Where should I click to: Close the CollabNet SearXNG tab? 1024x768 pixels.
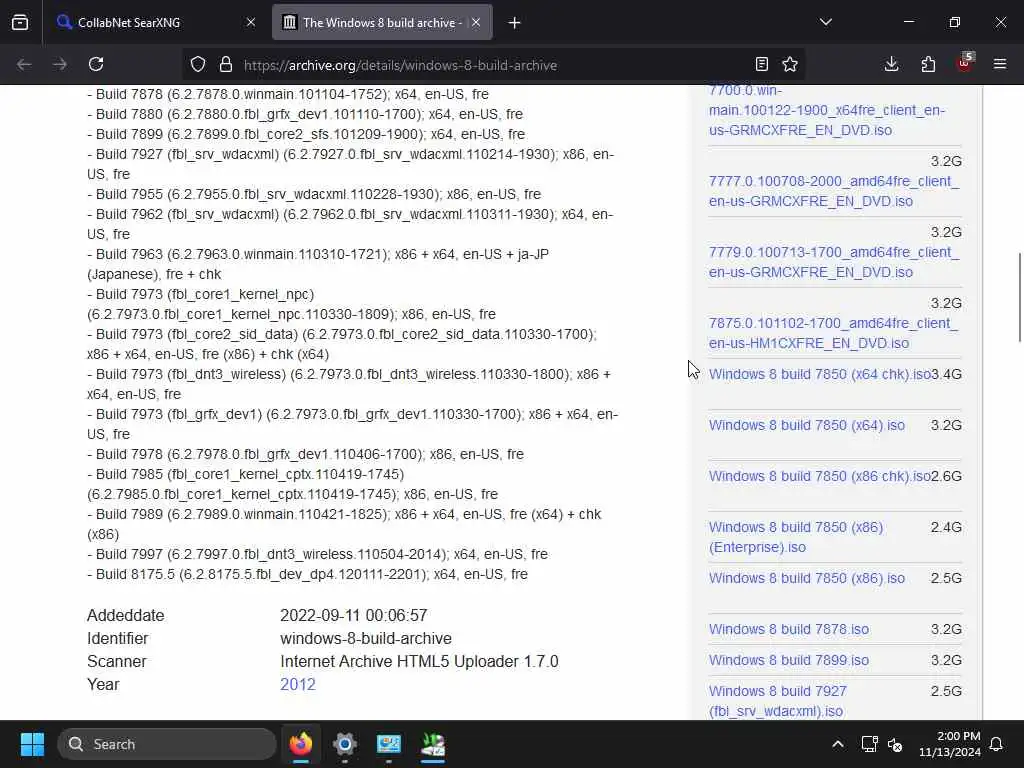[x=251, y=23]
